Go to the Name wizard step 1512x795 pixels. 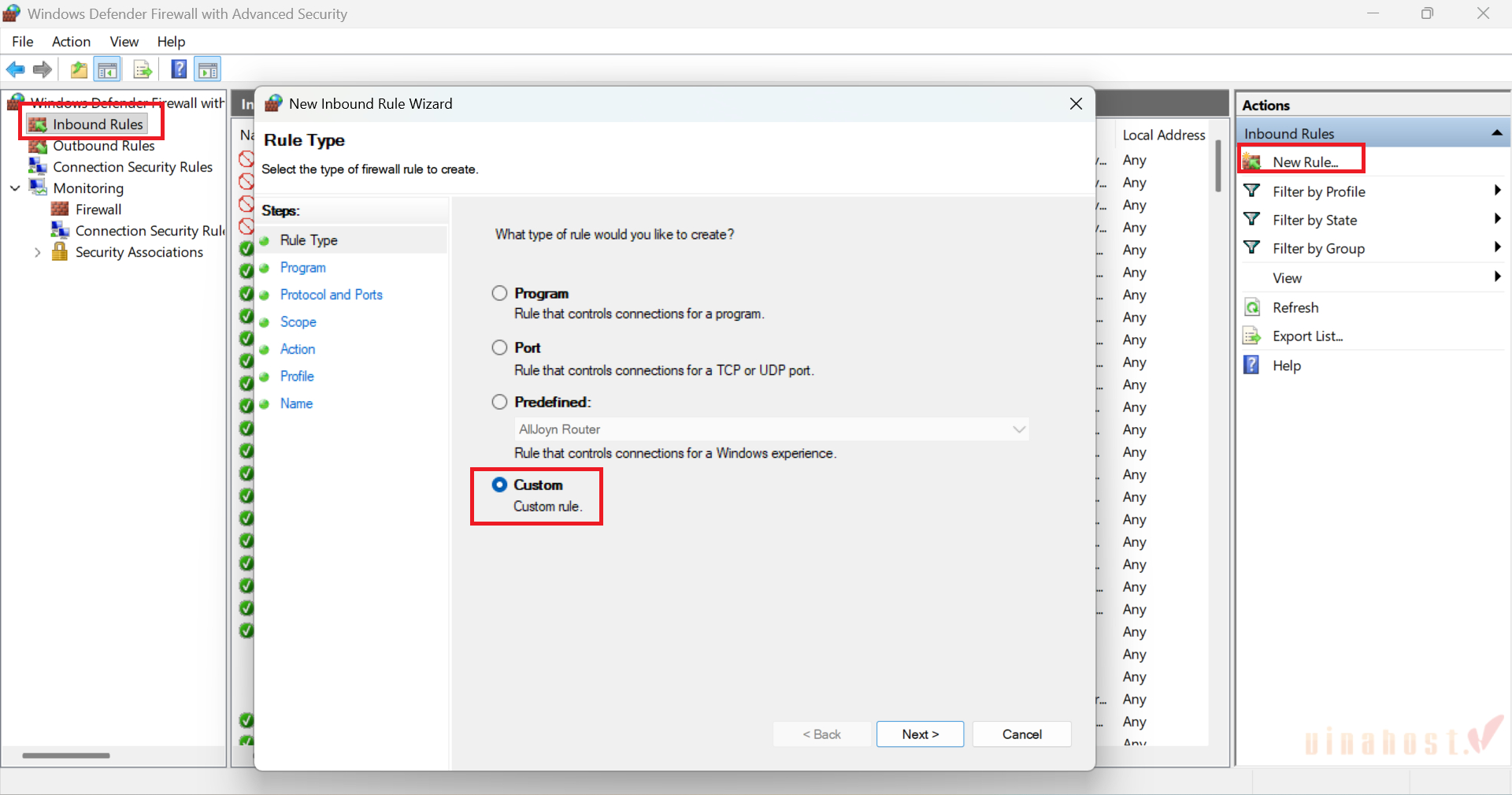click(x=296, y=403)
